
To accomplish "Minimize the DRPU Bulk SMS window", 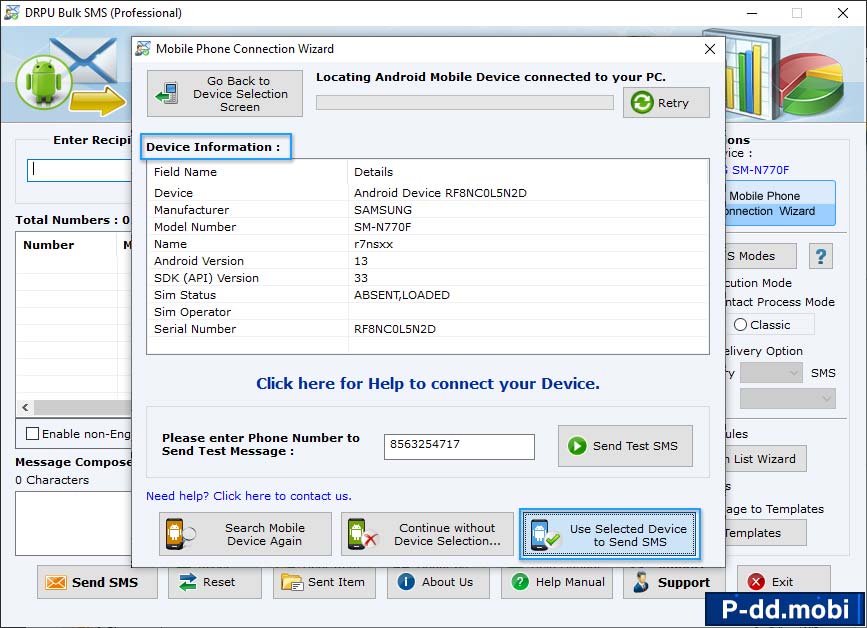I will click(x=752, y=13).
